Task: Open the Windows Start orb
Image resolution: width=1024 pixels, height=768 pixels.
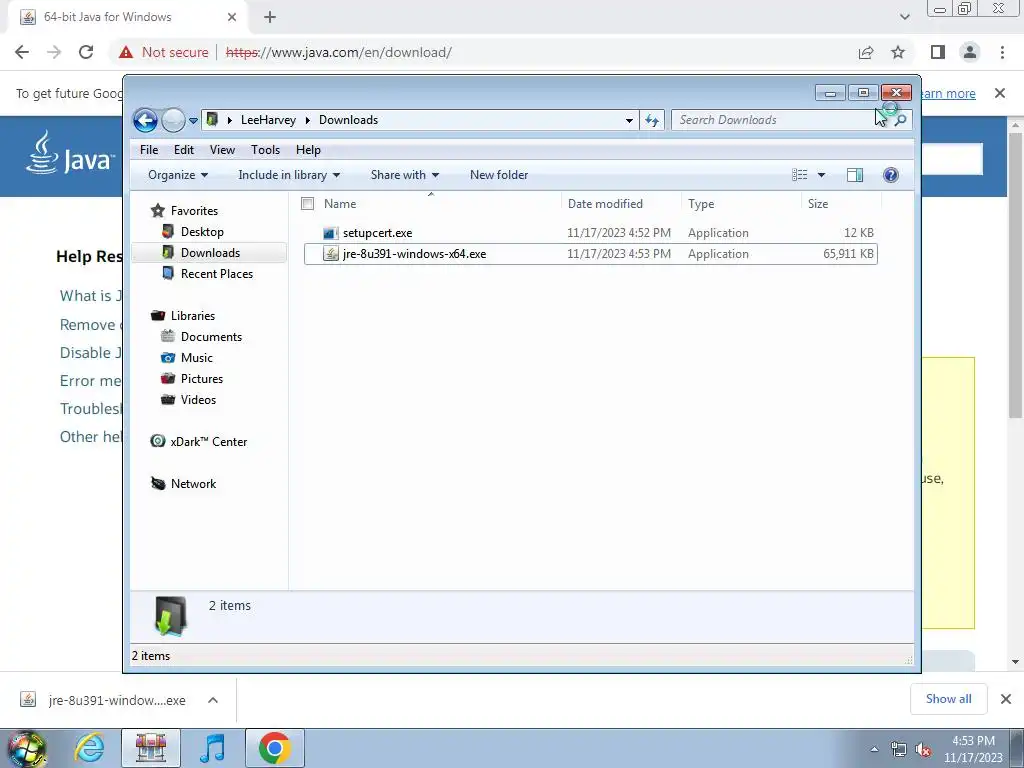Action: 27,748
